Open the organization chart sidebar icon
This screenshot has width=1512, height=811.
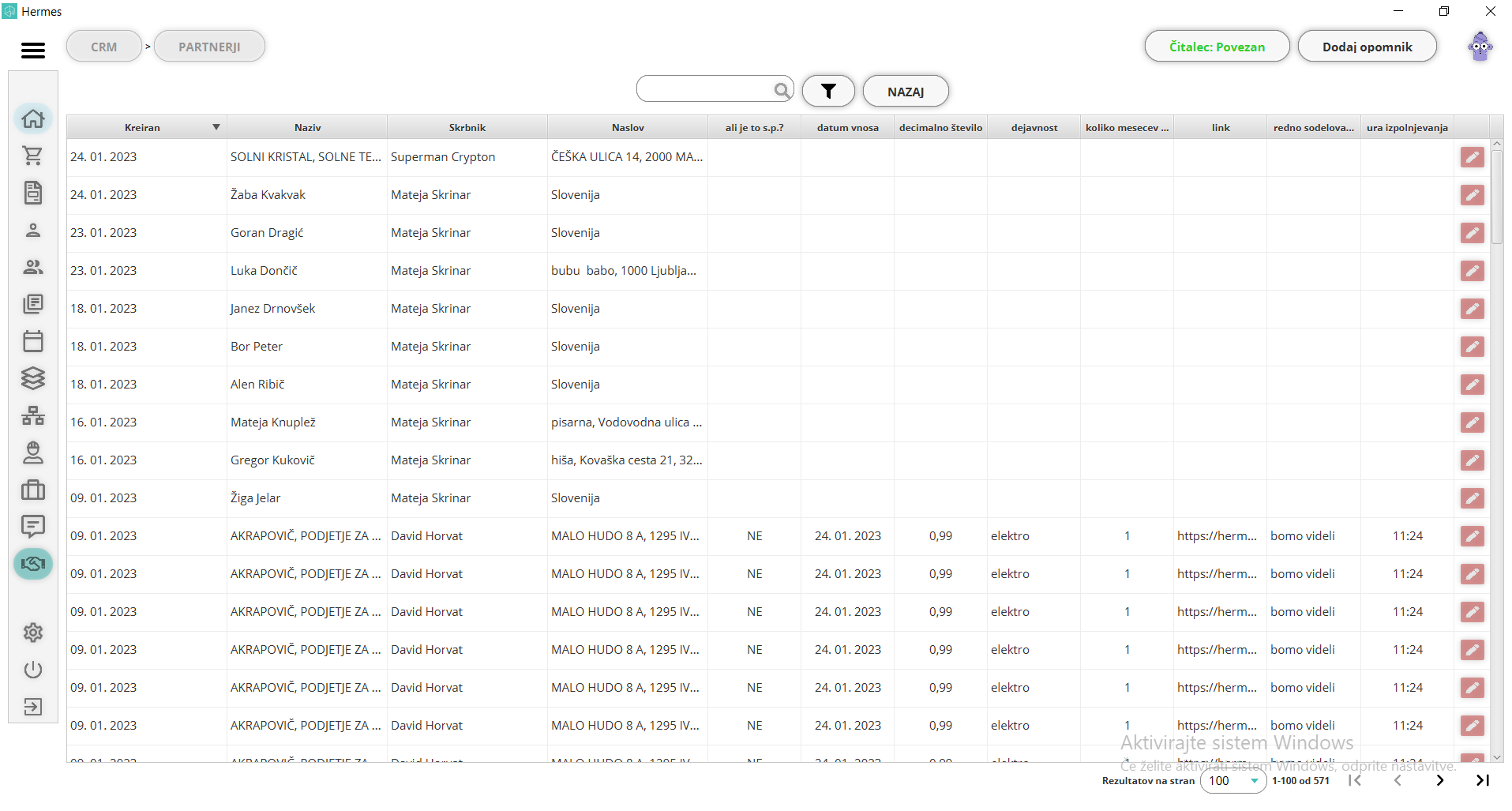(x=33, y=415)
